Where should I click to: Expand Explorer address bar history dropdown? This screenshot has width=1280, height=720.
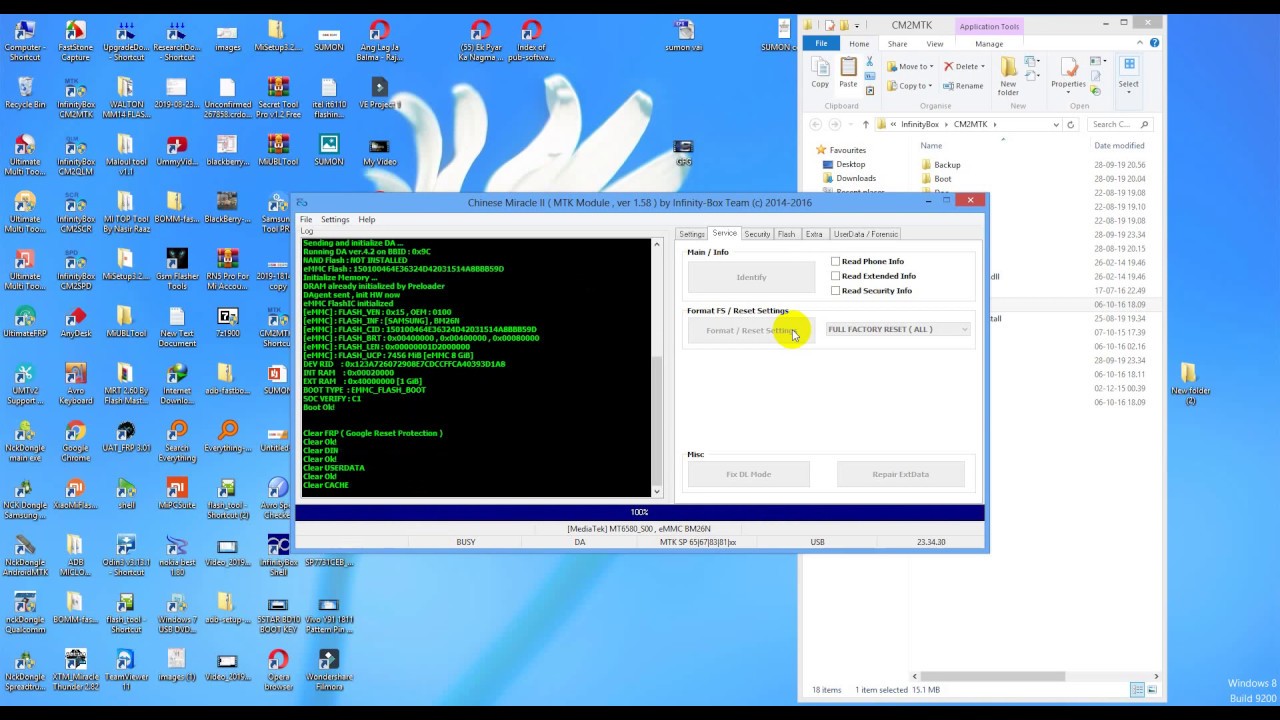(x=1056, y=125)
